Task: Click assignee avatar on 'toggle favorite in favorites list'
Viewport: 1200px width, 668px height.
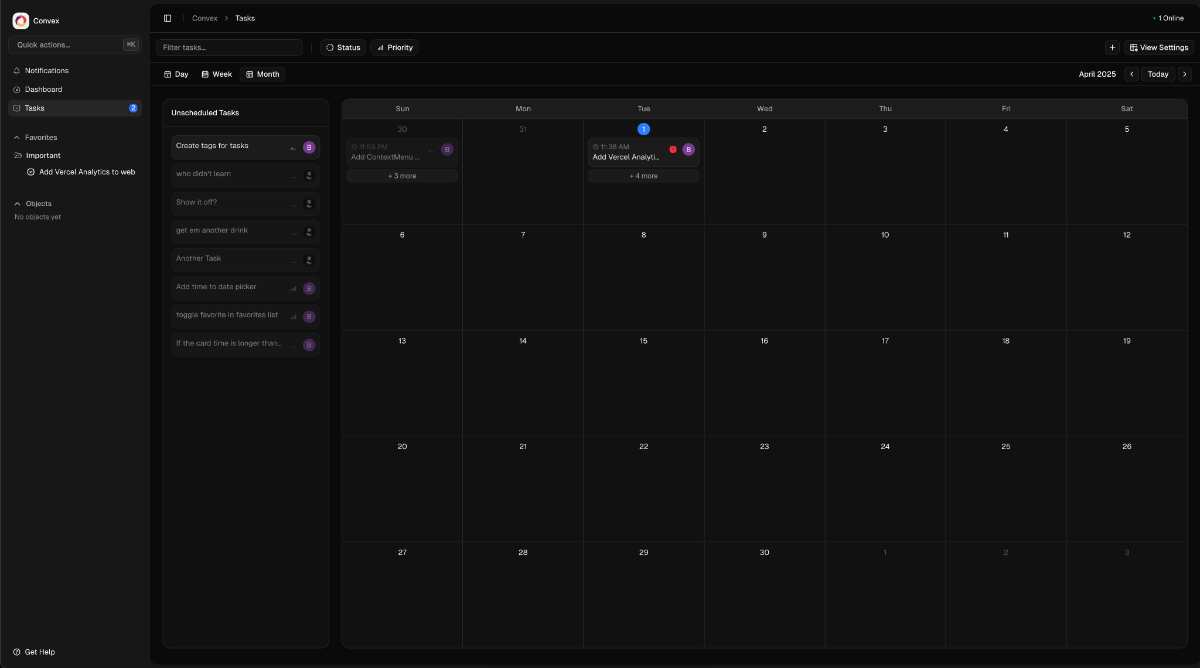Action: coord(309,316)
